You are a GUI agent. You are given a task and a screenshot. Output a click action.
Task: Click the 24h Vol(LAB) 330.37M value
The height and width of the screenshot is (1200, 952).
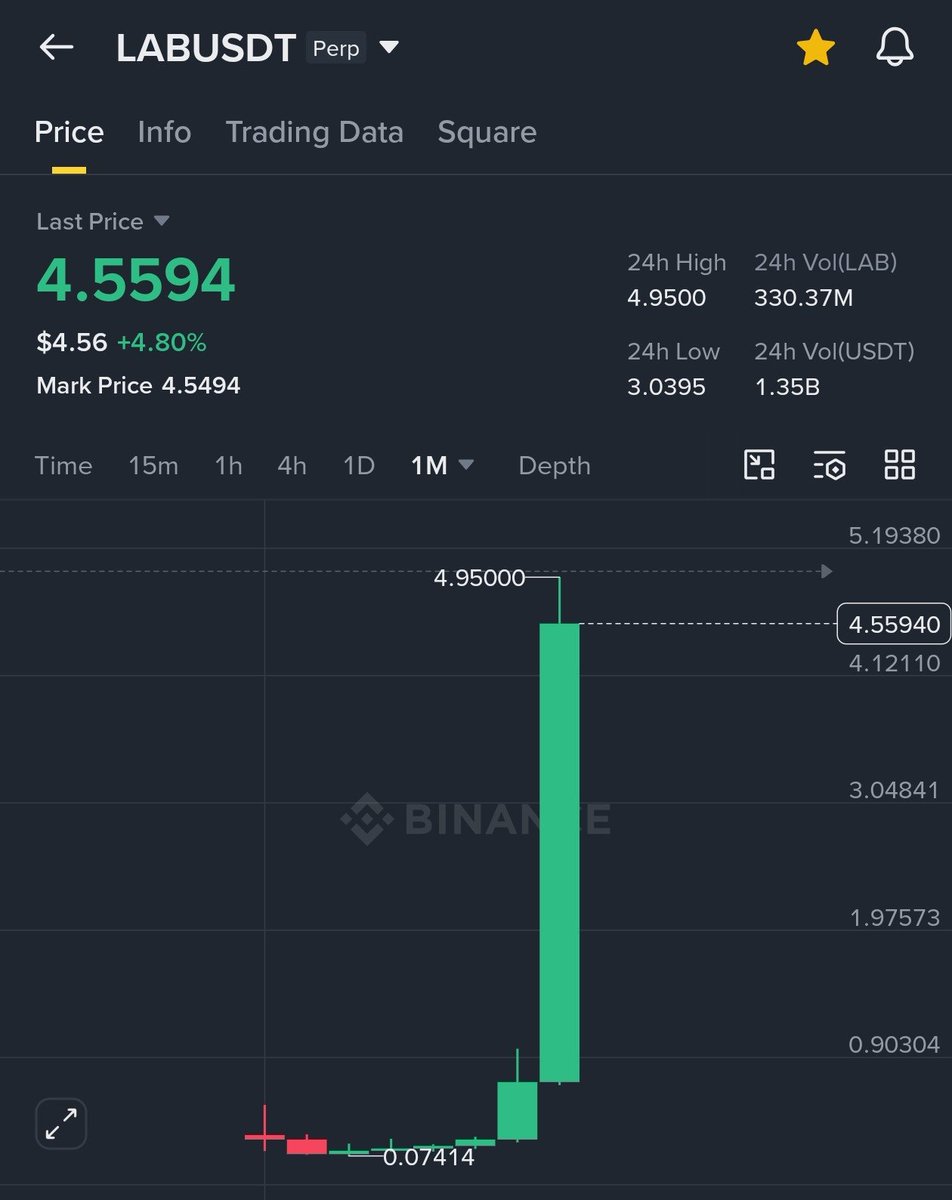pos(803,297)
